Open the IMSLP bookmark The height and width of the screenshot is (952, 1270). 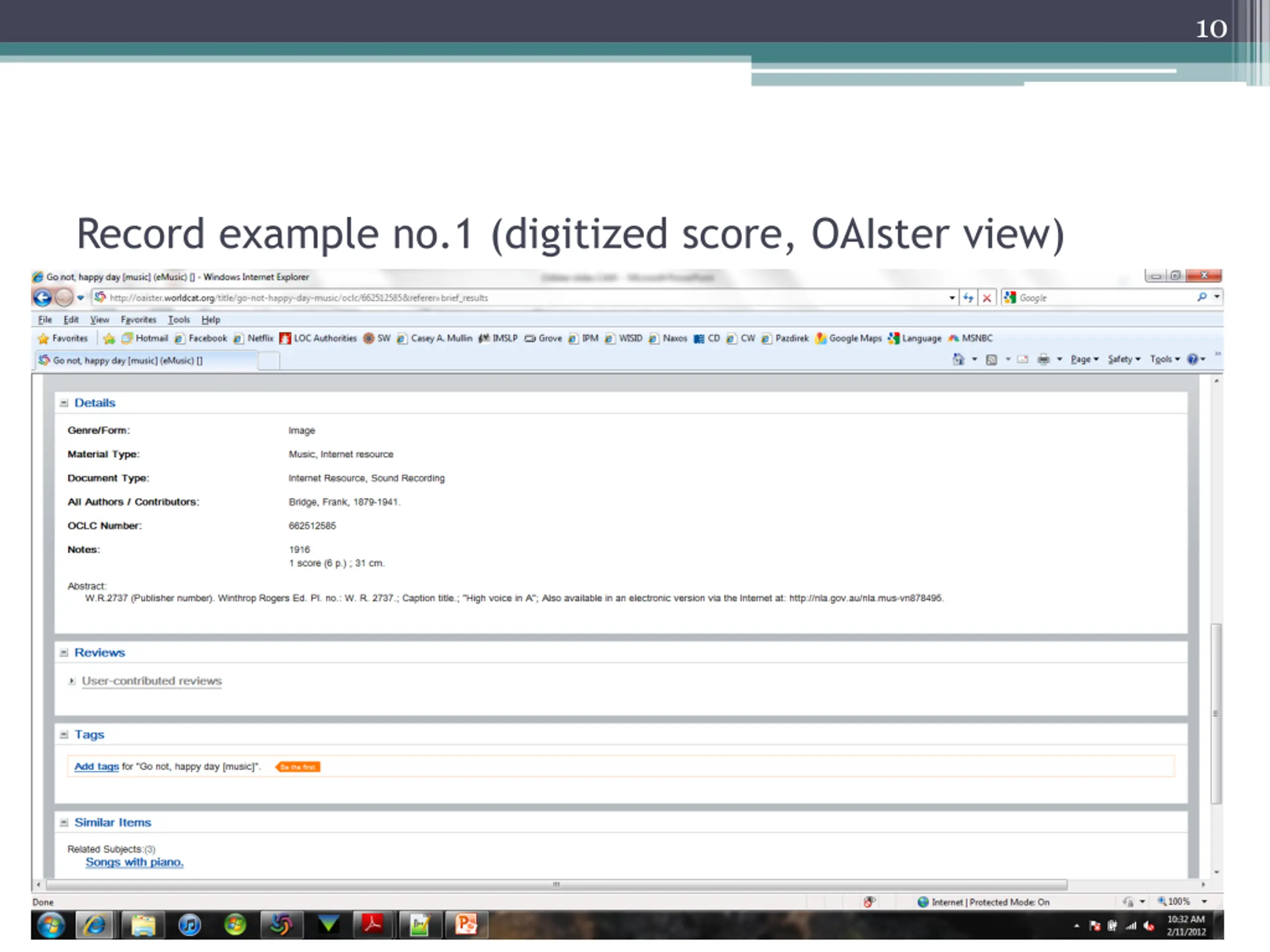[498, 338]
